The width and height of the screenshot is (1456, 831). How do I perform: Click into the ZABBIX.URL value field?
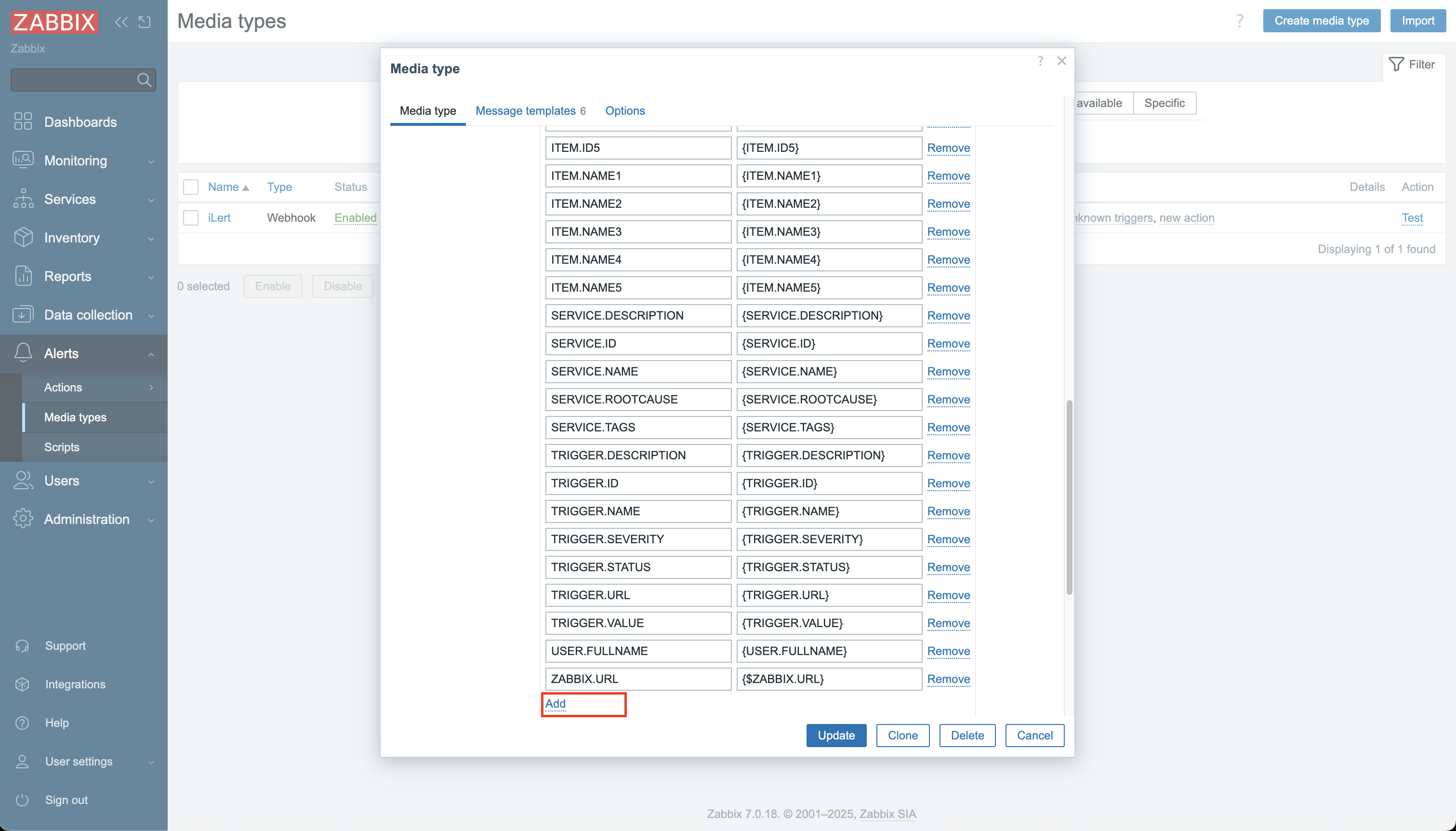pos(828,679)
